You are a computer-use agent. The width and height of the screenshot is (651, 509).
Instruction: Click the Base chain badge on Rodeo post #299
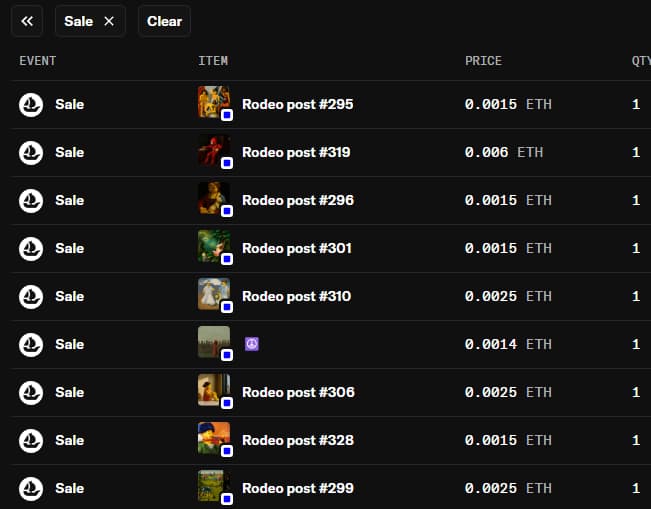(x=227, y=499)
